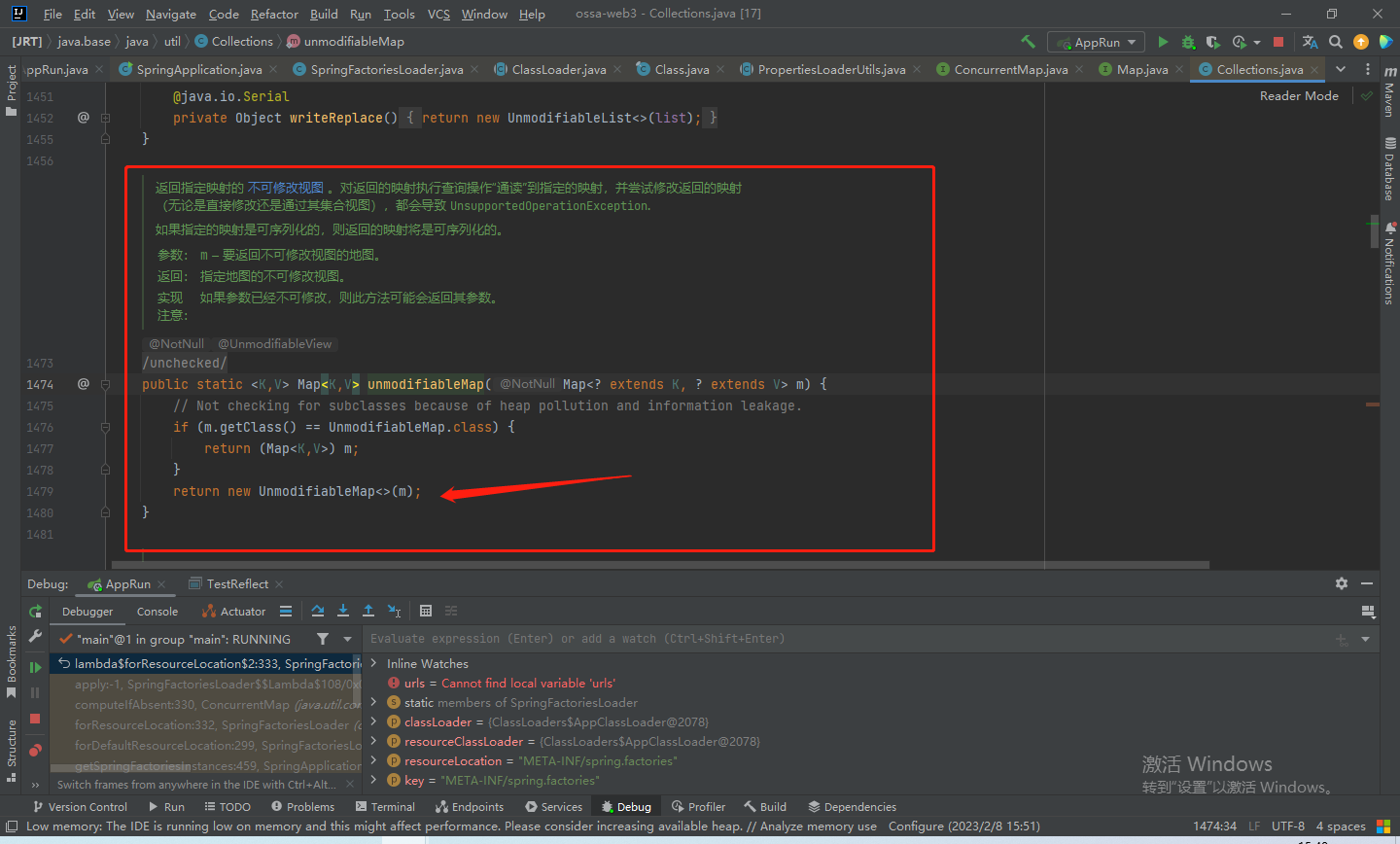Toggle the fold marker on line 1474
Screen dimensions: 1400x844
[x=105, y=384]
